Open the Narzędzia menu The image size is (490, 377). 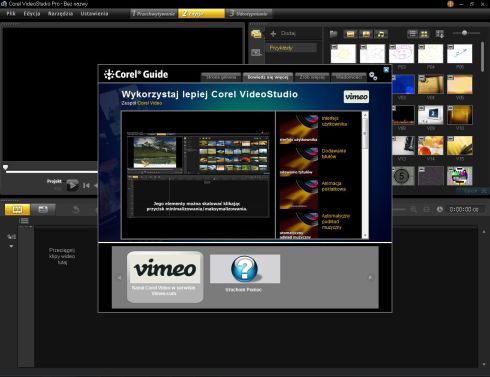[x=60, y=14]
